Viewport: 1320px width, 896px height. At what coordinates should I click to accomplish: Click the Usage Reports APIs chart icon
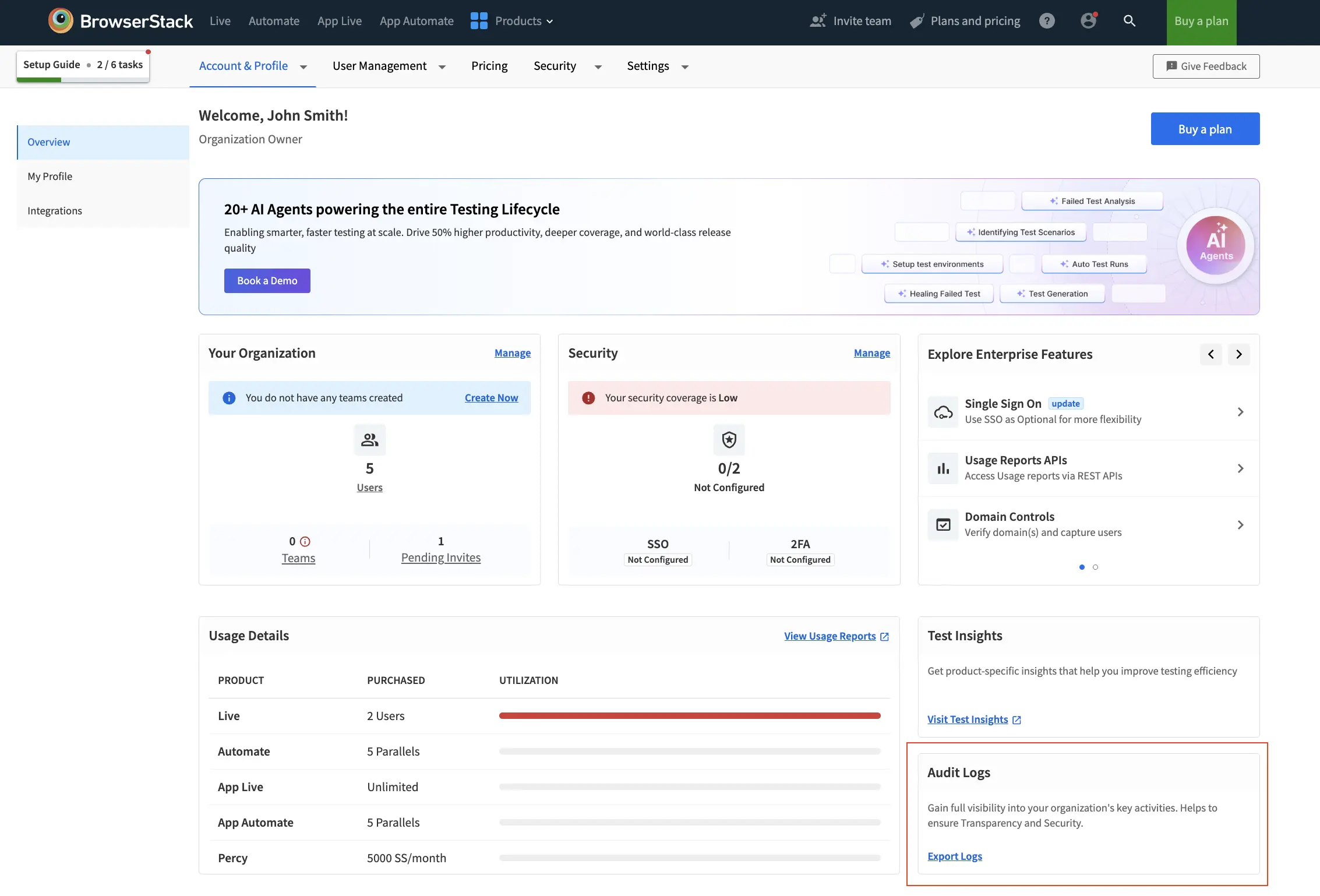pyautogui.click(x=943, y=468)
